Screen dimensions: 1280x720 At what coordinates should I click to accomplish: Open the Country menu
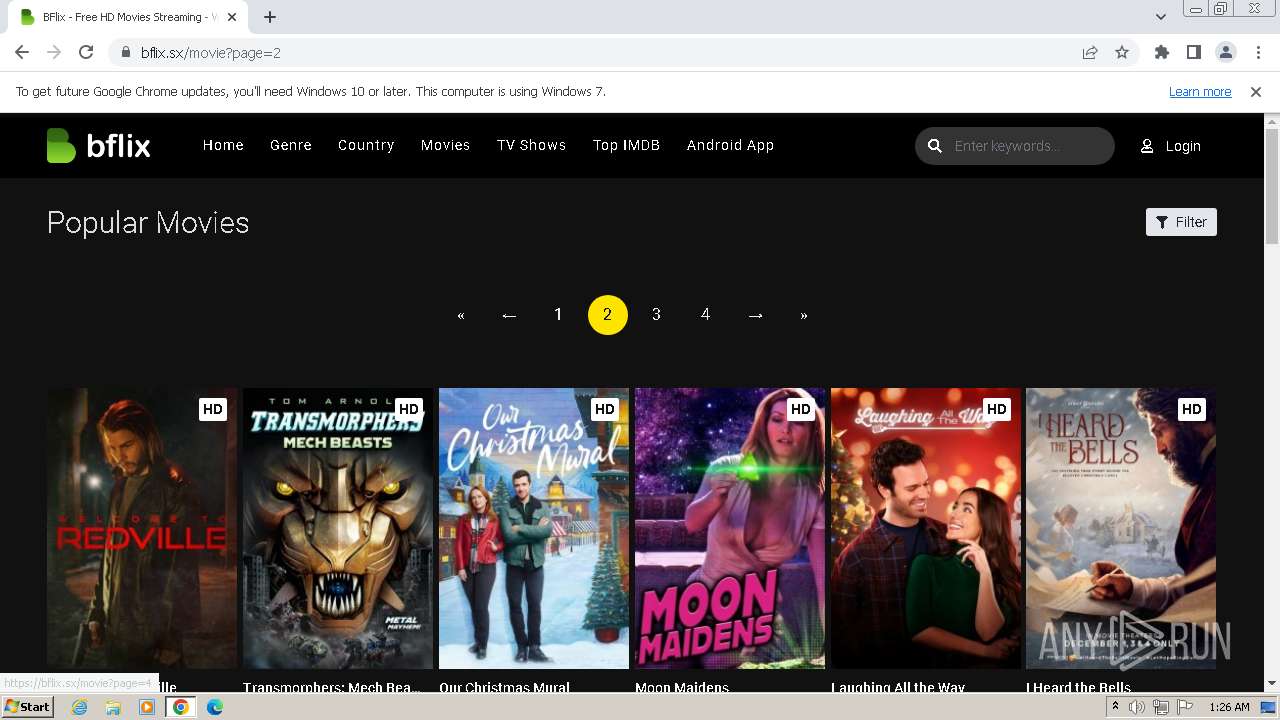point(366,145)
